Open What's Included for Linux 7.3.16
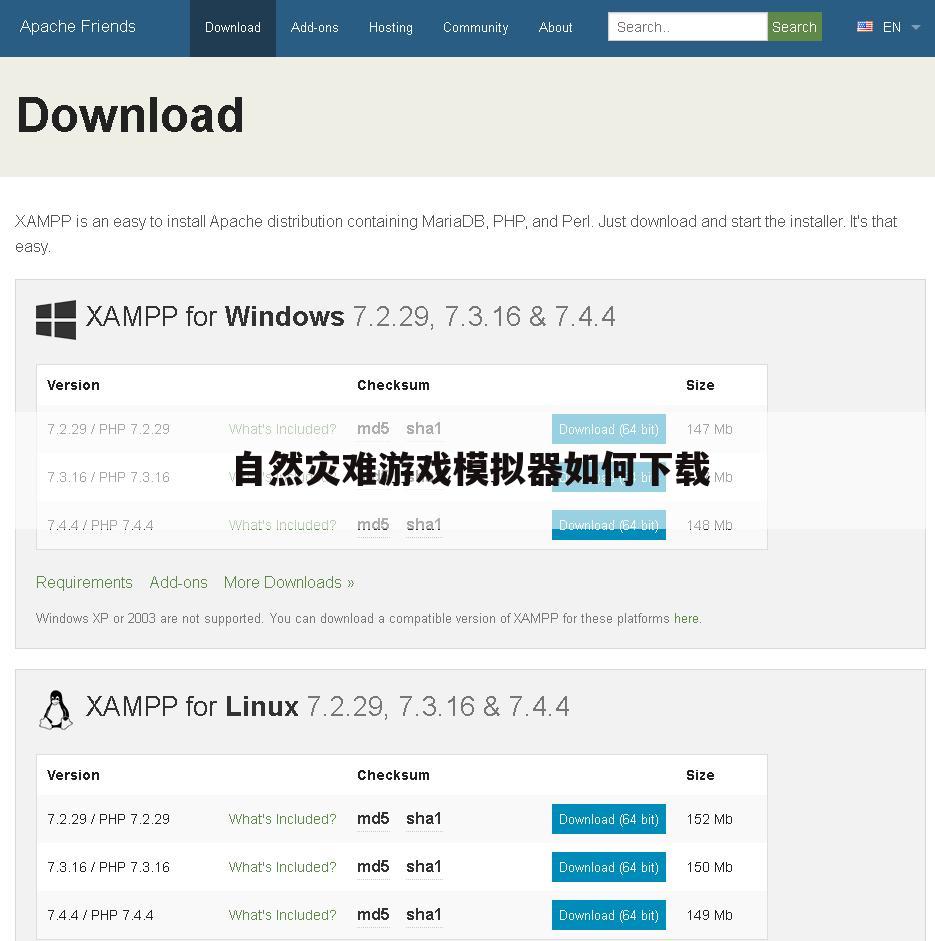Image resolution: width=935 pixels, height=941 pixels. (x=282, y=867)
